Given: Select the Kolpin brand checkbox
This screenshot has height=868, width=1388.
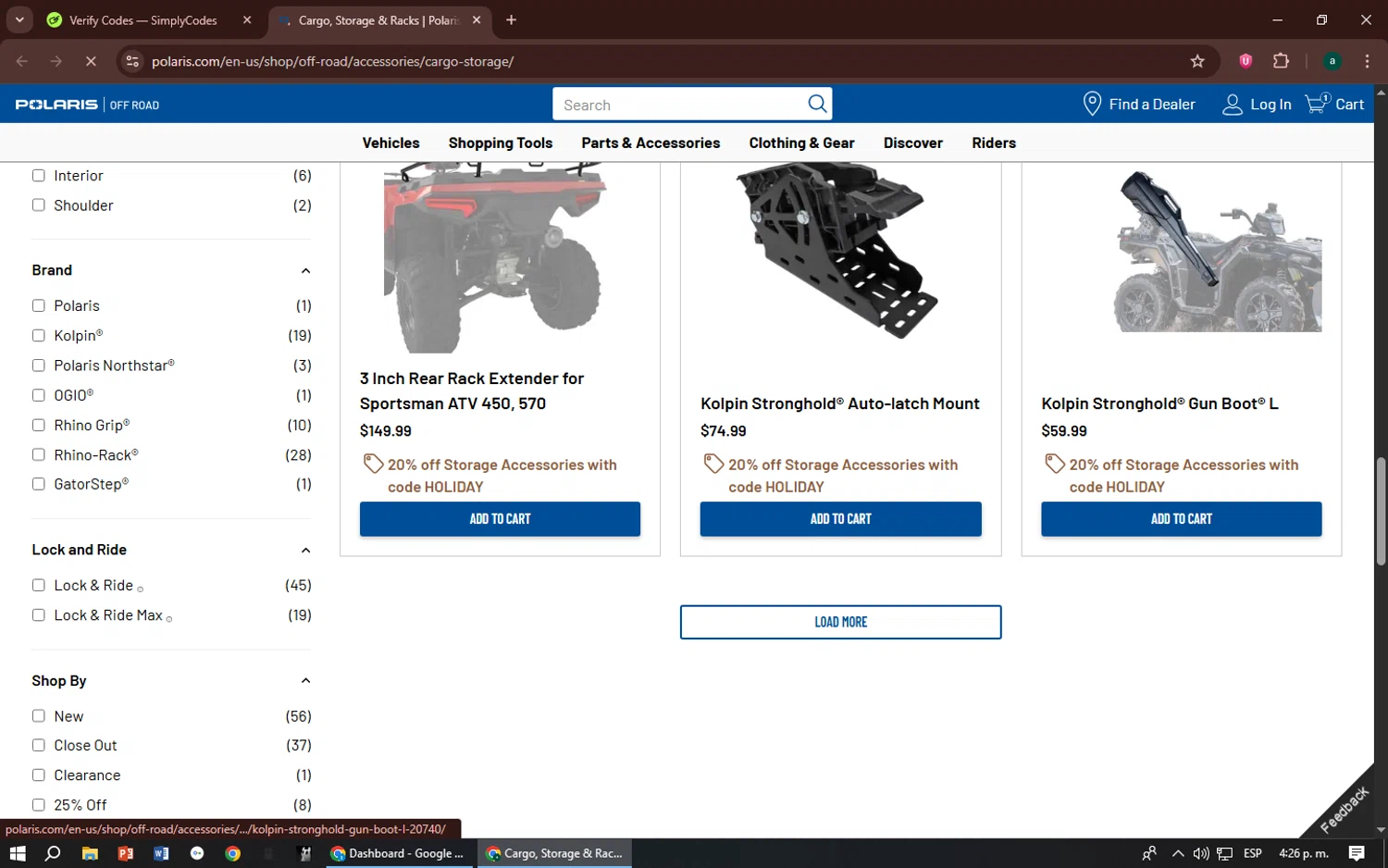Looking at the screenshot, I should click(38, 335).
